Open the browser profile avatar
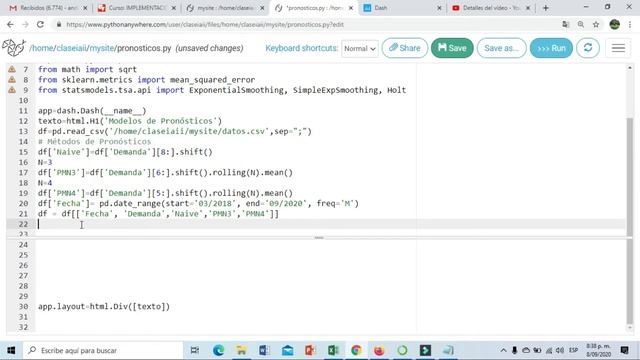 coord(614,24)
